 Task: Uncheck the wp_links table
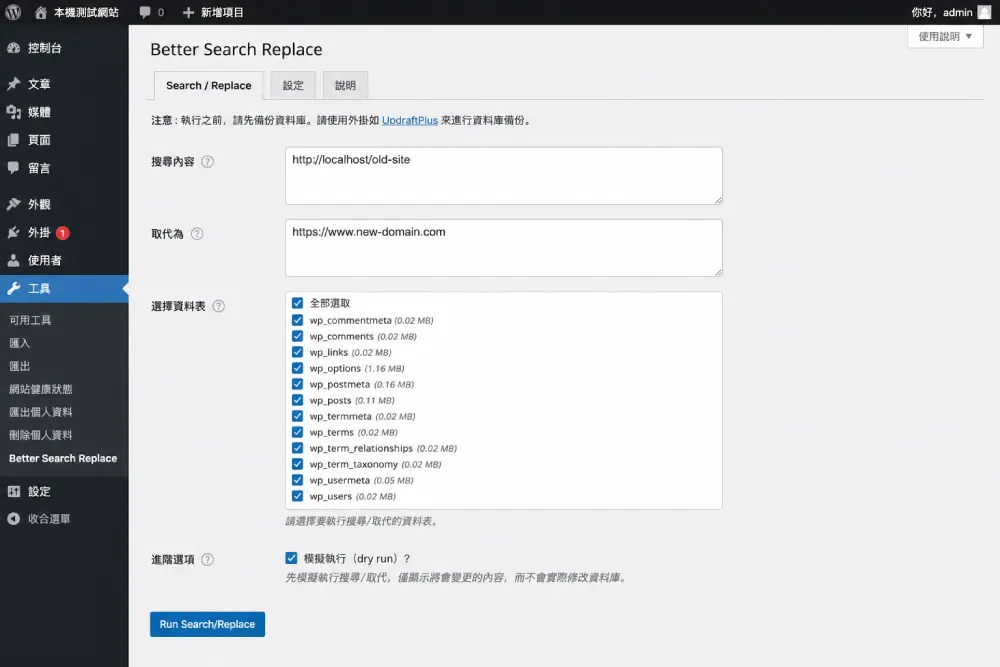click(x=297, y=352)
